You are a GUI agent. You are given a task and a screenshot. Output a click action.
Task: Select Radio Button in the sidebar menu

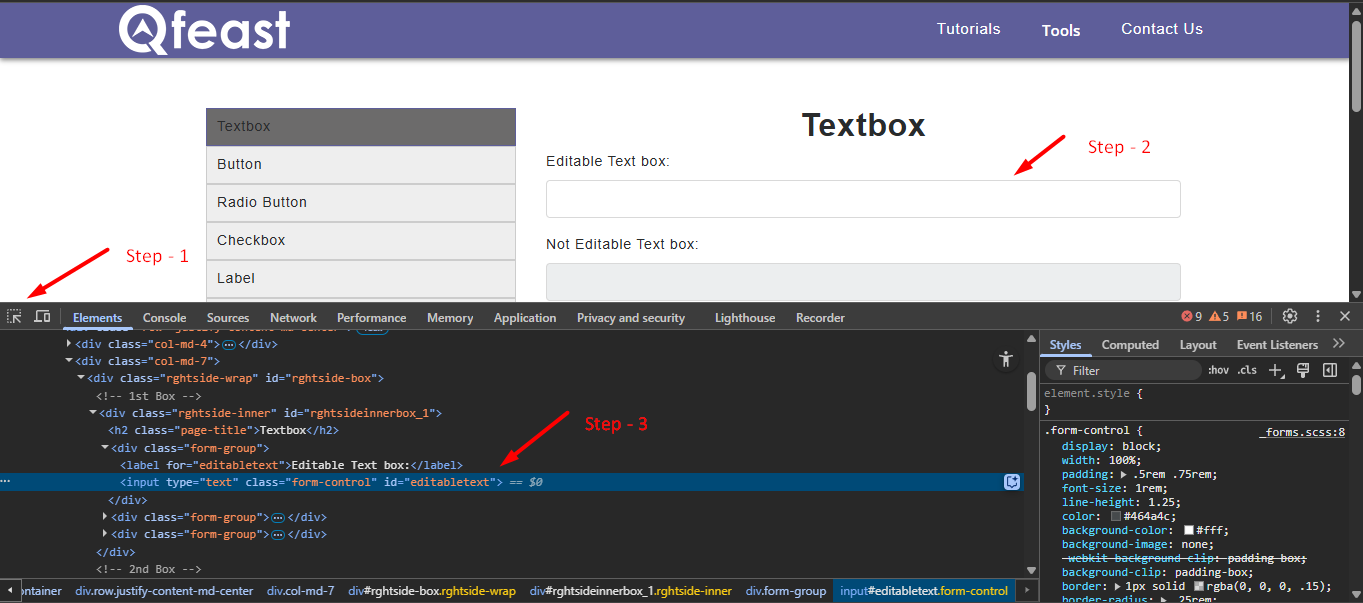click(361, 203)
